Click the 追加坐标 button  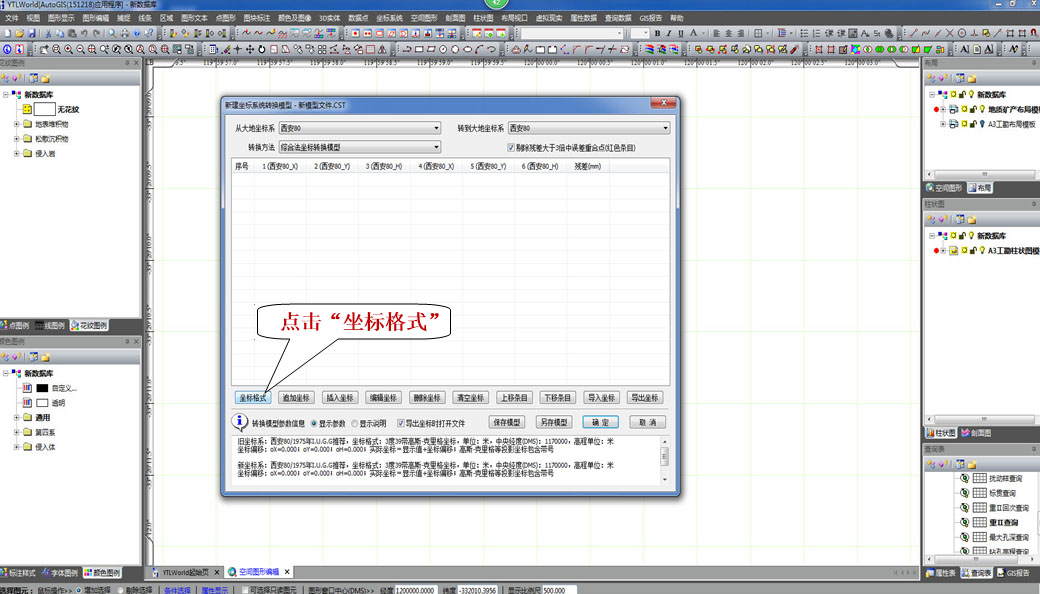tap(296, 398)
